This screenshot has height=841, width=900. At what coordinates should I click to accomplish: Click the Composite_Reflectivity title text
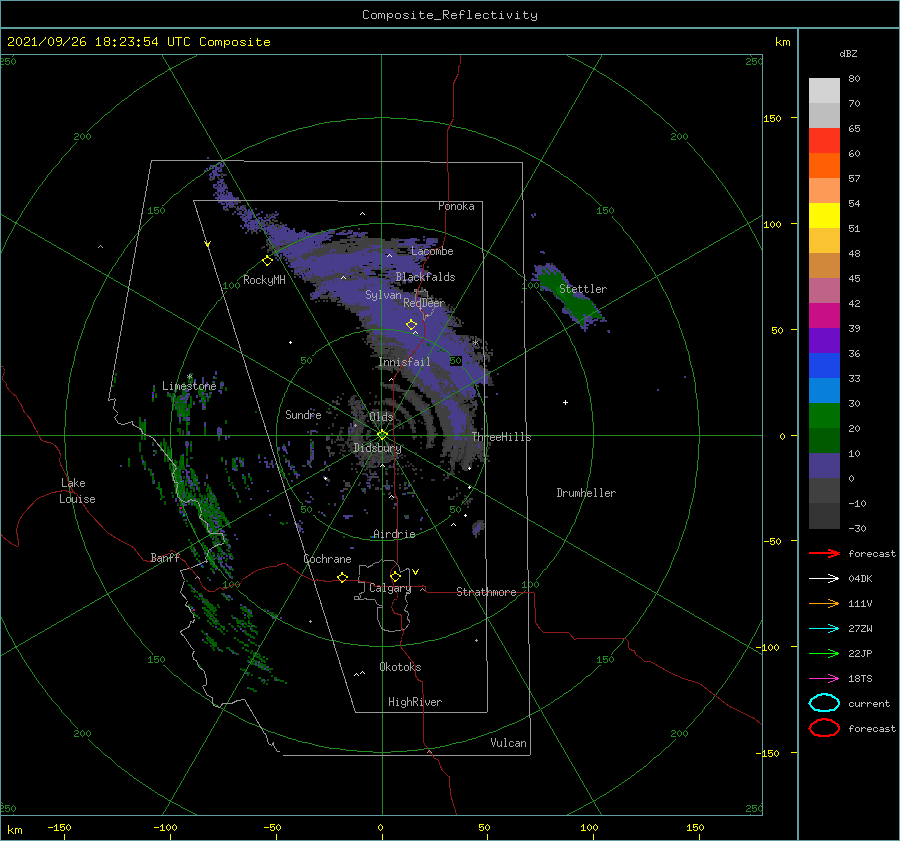click(450, 15)
